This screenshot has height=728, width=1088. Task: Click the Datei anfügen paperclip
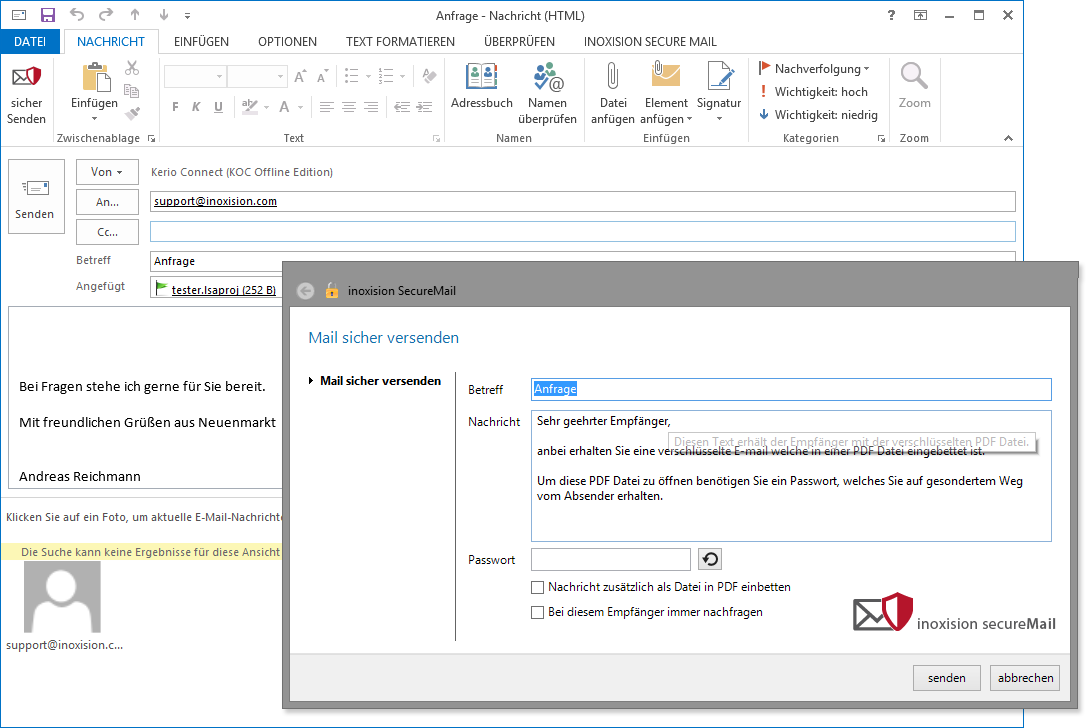click(x=612, y=78)
